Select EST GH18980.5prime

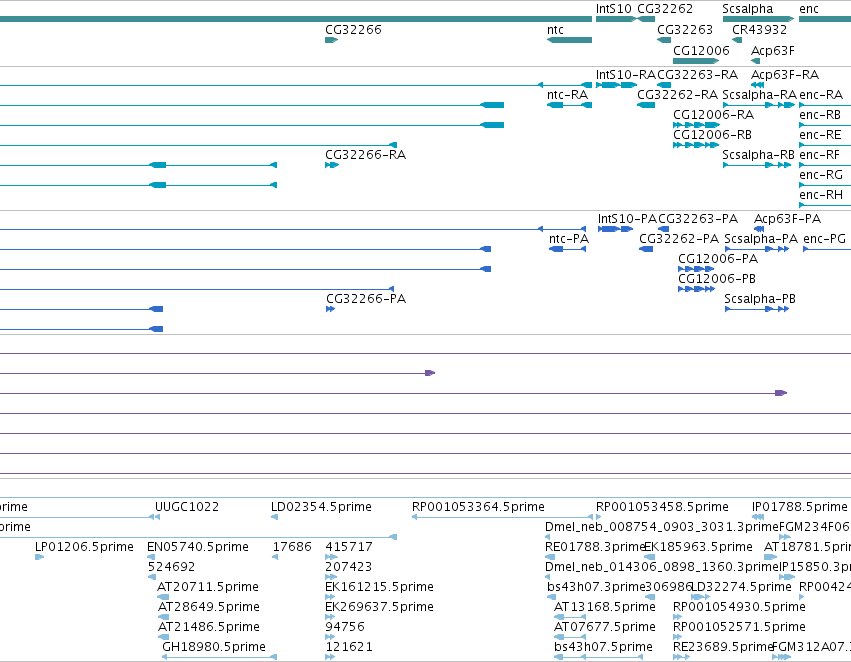(214, 647)
